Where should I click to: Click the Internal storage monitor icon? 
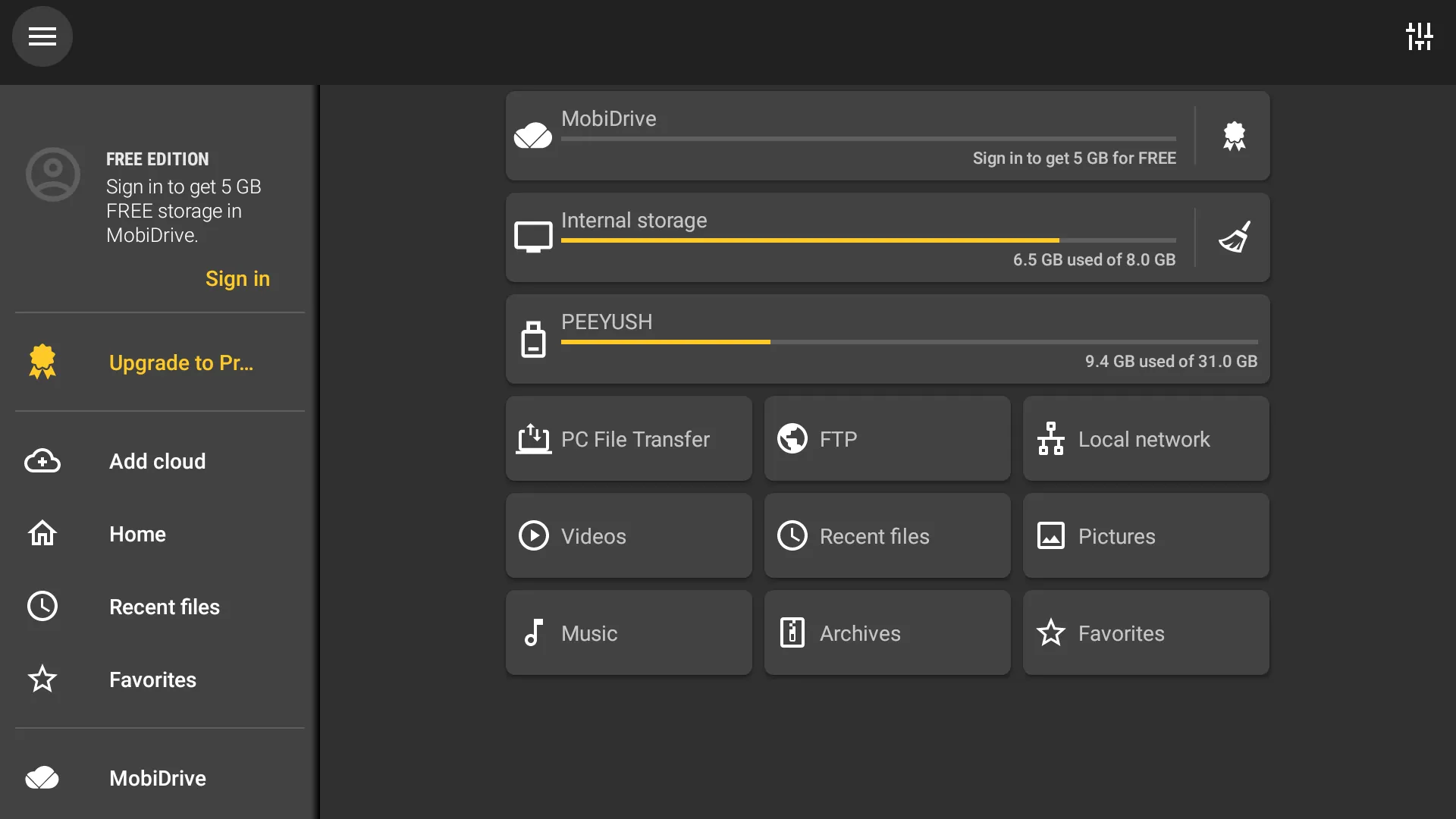533,237
